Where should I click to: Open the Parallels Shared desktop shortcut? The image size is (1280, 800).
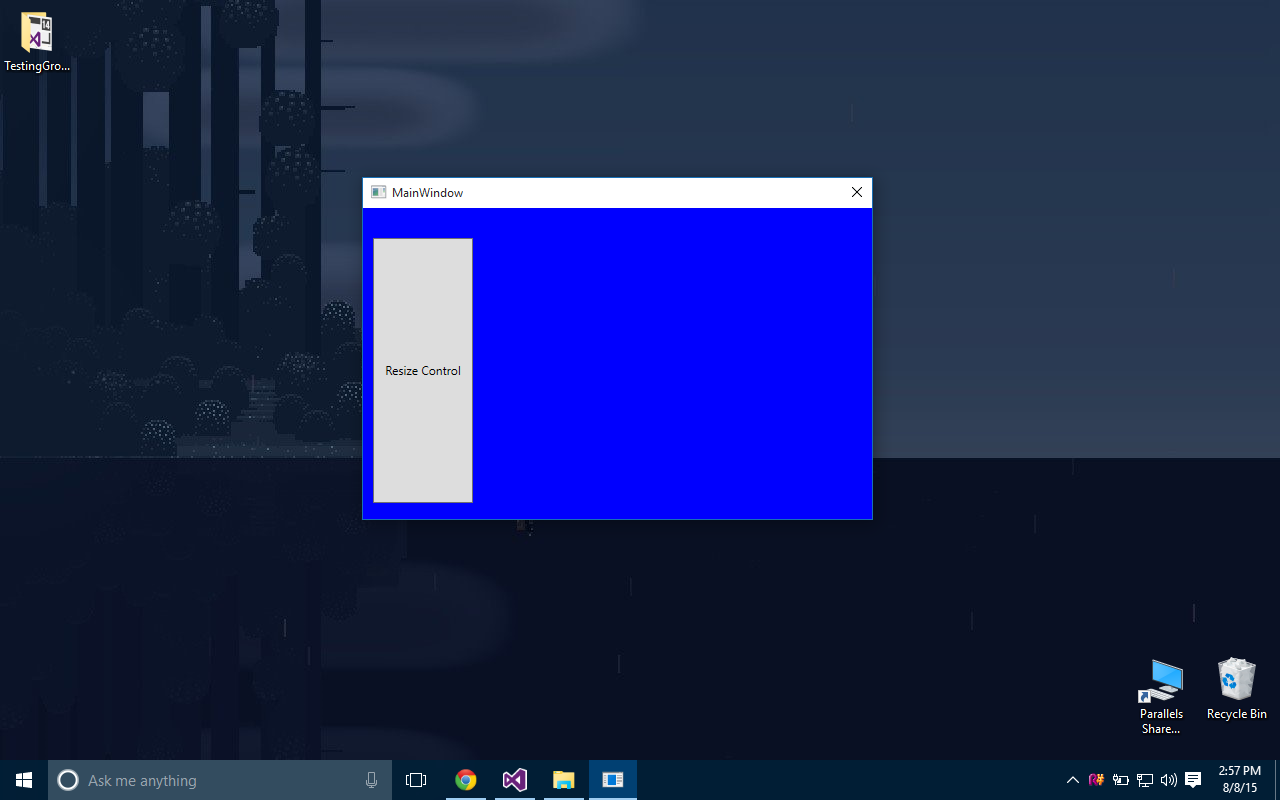[x=1160, y=682]
